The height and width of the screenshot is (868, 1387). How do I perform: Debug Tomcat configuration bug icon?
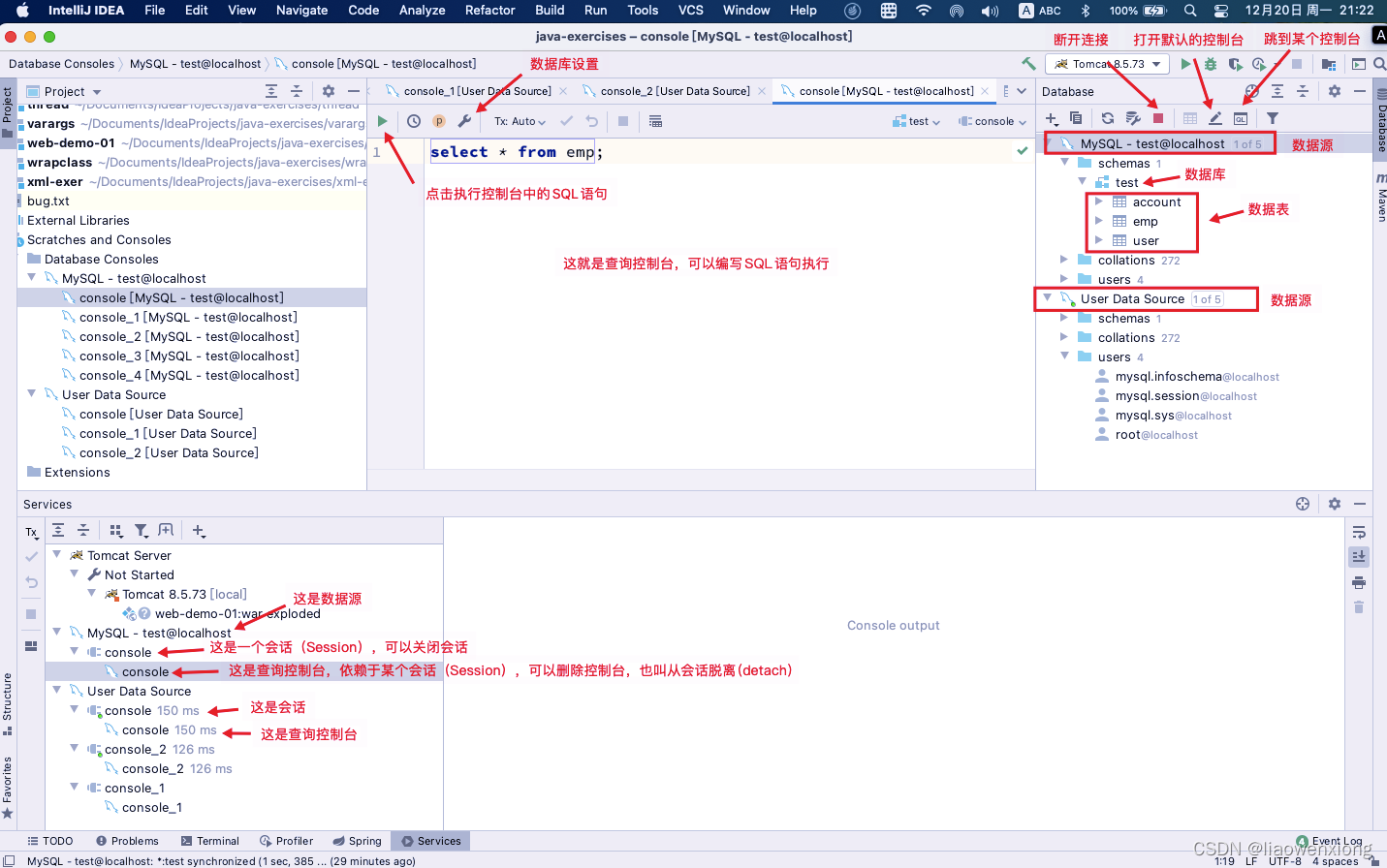1211,64
